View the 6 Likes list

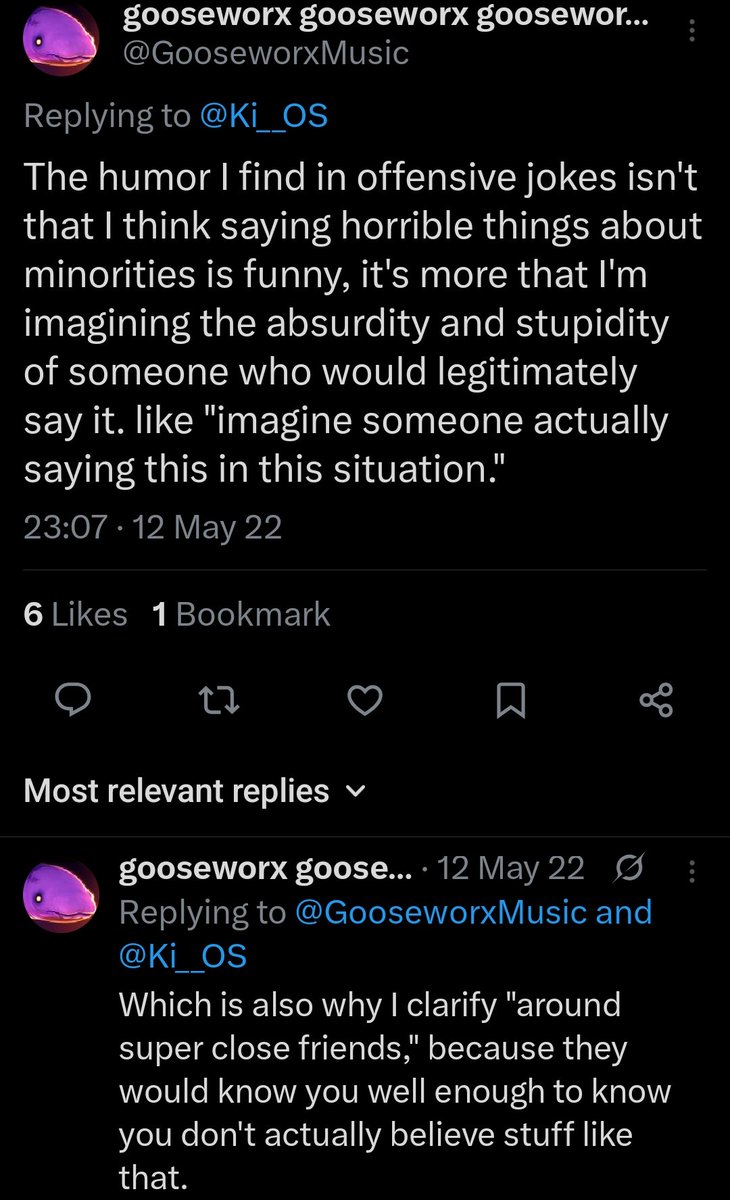tap(75, 614)
